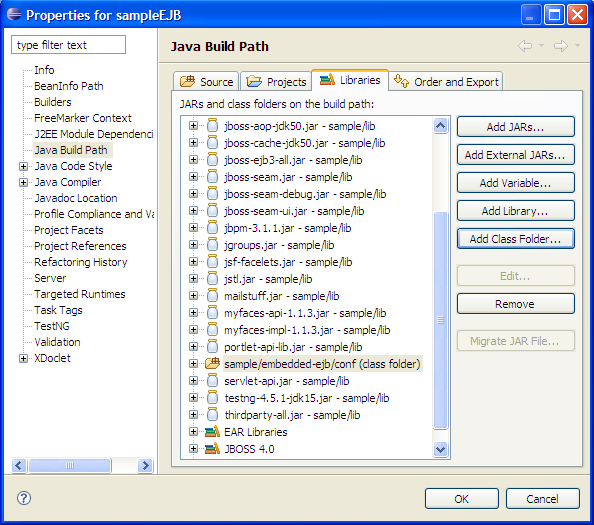Switch to the Source tab

click(206, 81)
